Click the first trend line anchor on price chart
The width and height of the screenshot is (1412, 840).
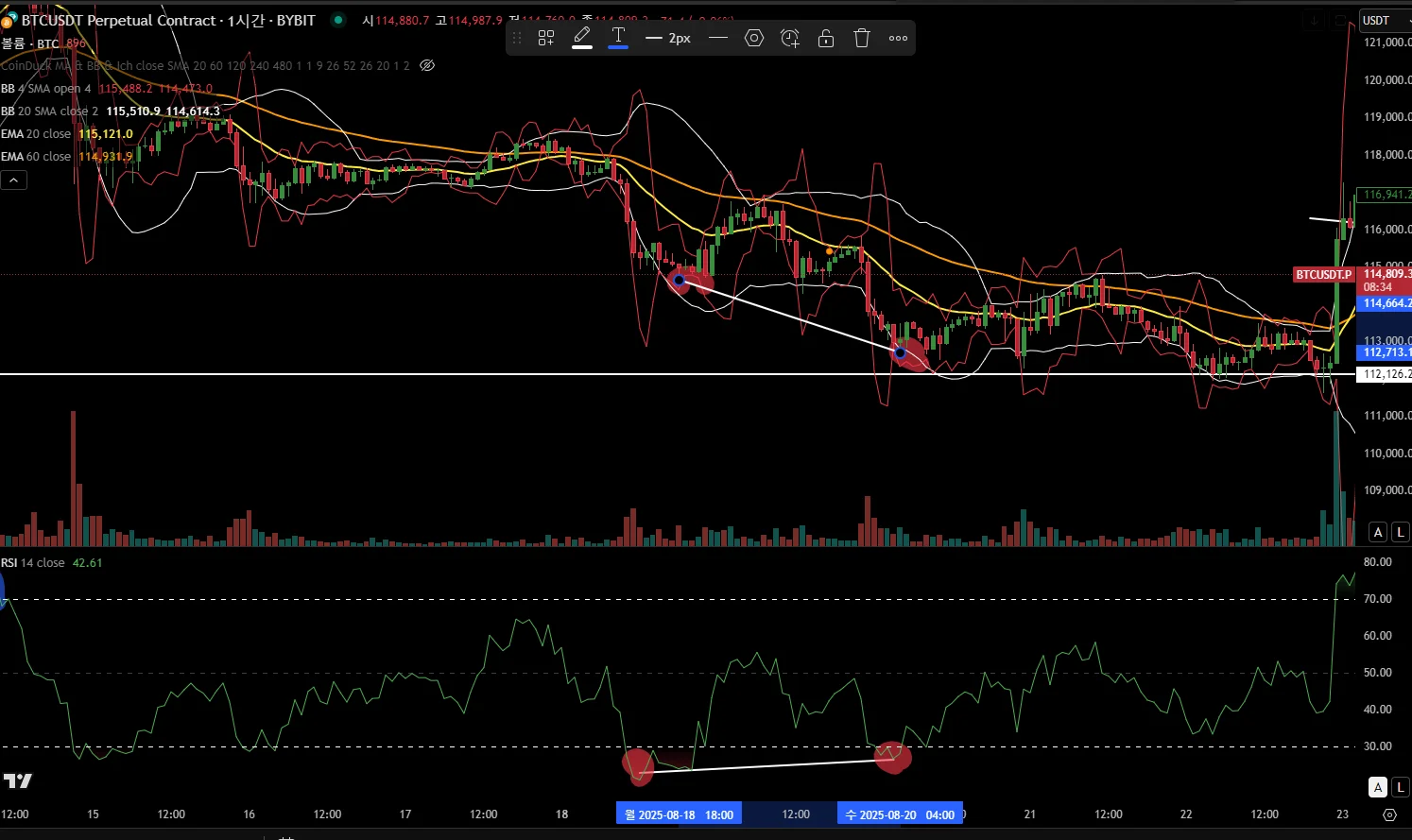(679, 280)
